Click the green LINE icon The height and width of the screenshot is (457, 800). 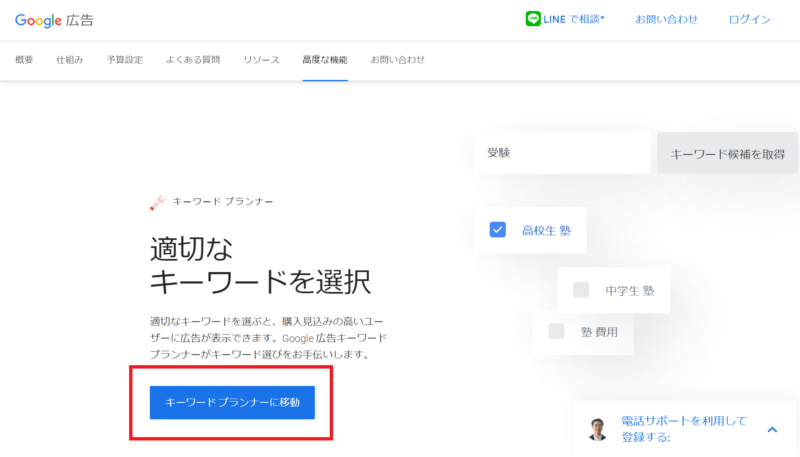(x=533, y=19)
